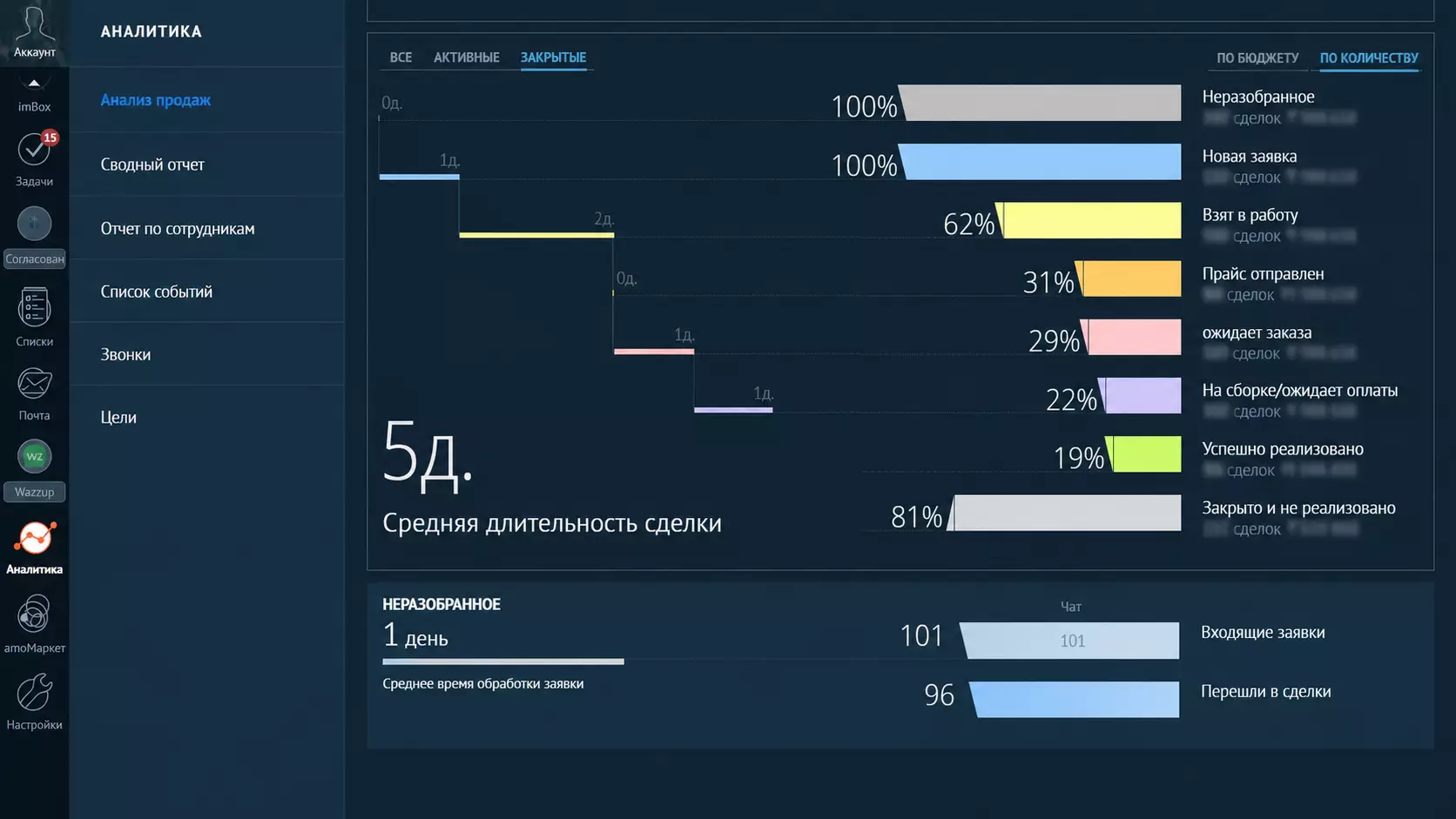Click the Чат source label
1456x819 pixels.
pos(1071,607)
